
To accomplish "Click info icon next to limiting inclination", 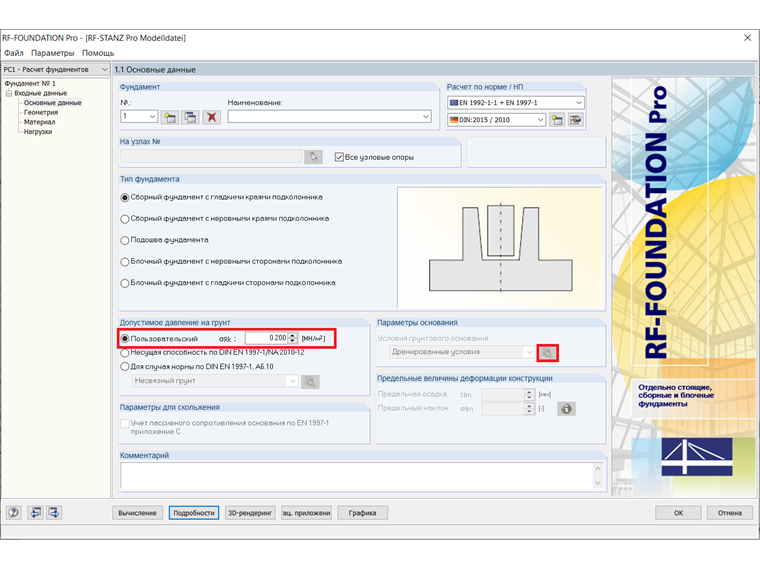I will [566, 409].
